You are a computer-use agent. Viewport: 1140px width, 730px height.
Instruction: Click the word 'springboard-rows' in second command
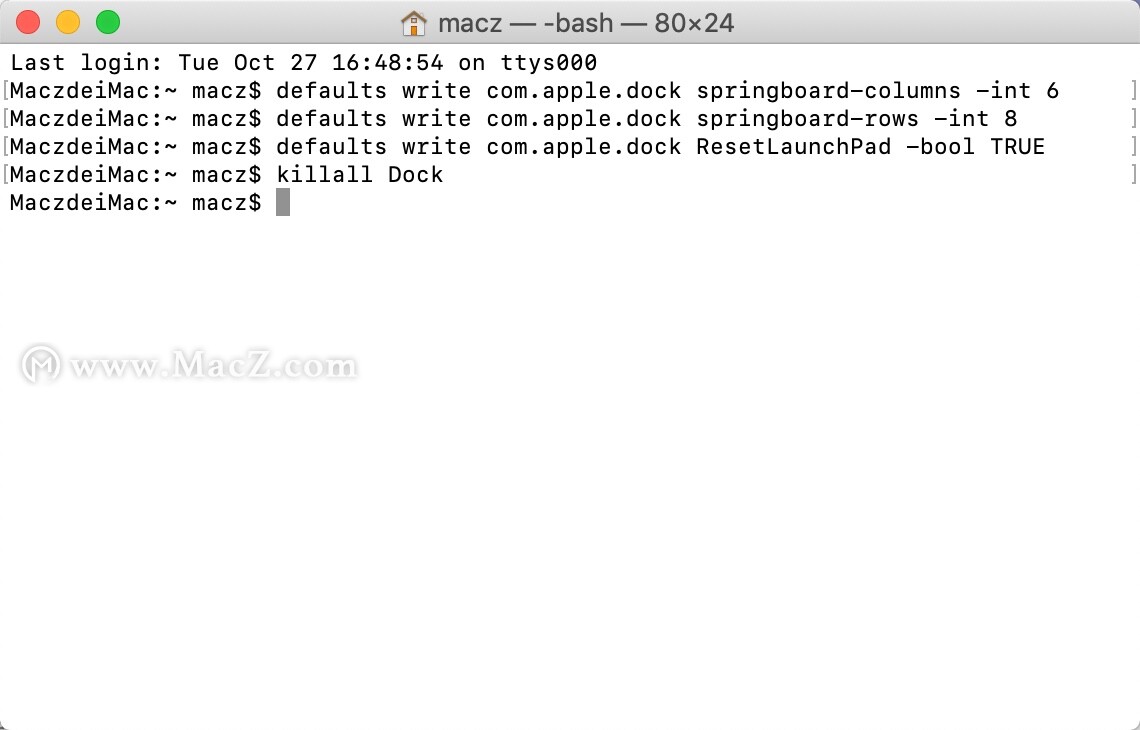coord(807,119)
